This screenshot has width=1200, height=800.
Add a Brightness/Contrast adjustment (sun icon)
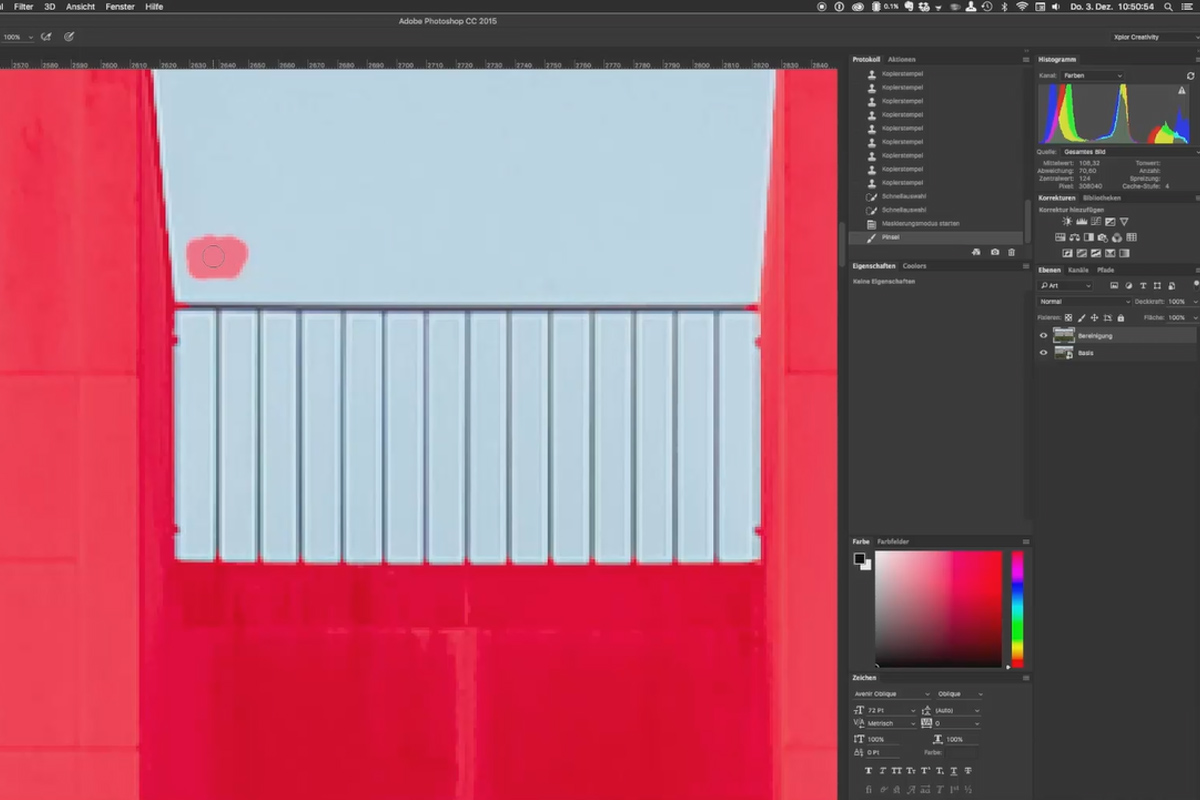(x=1067, y=221)
